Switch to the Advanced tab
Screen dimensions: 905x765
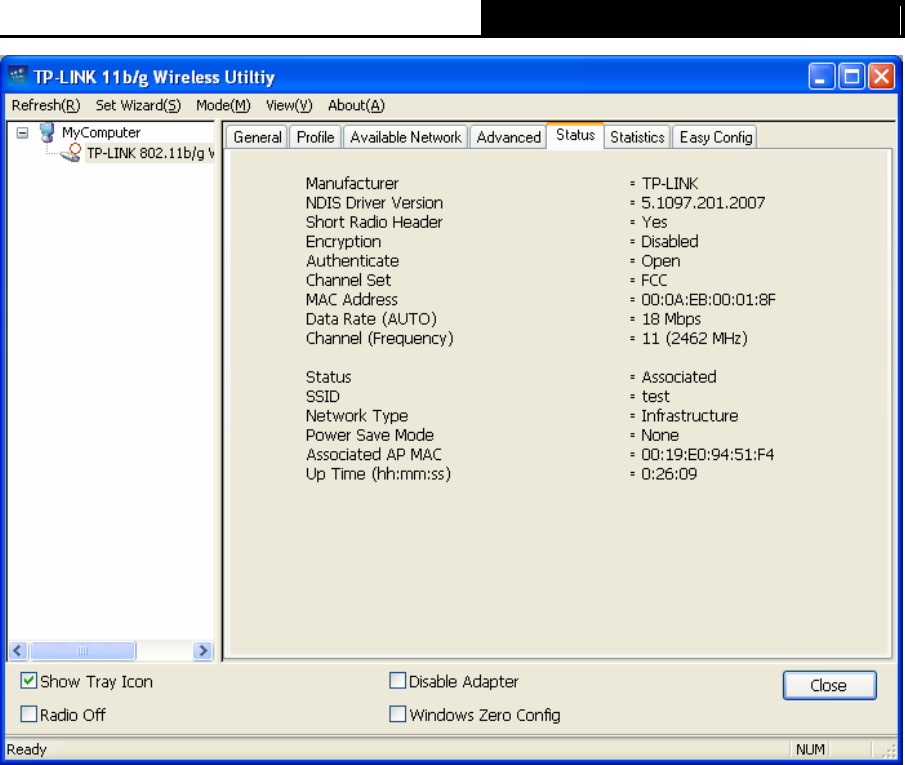pos(508,137)
